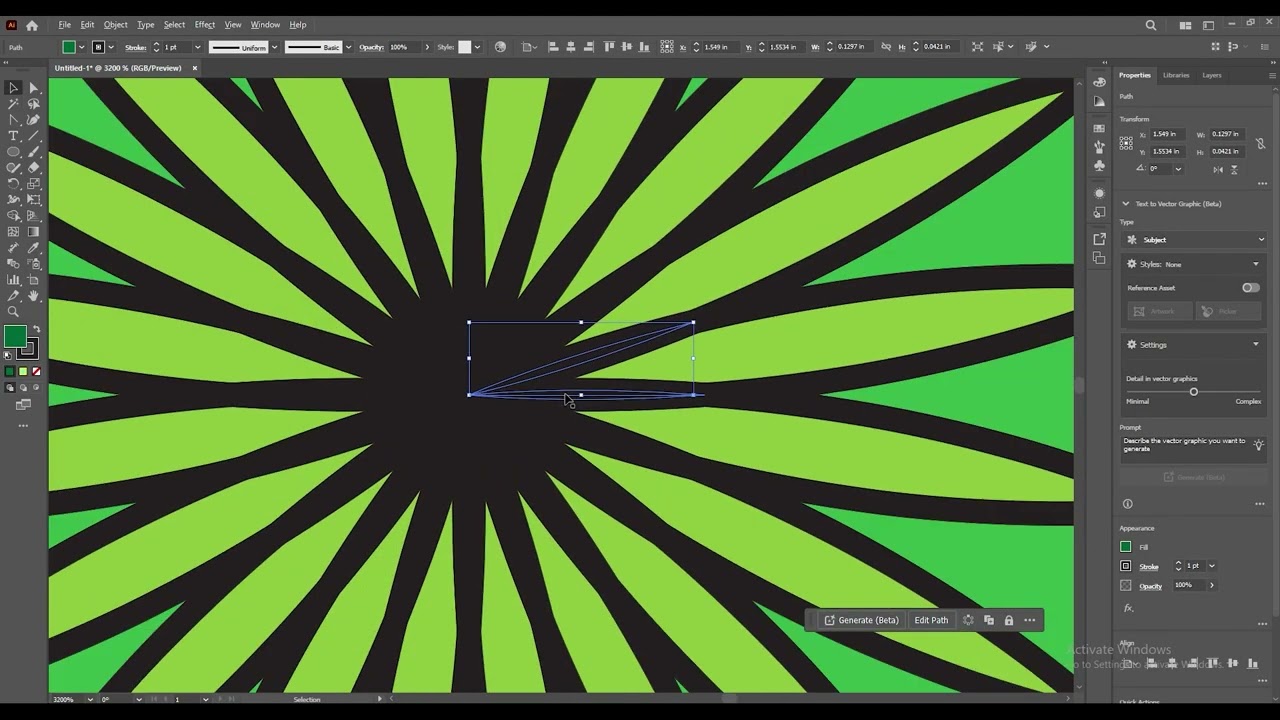Adjust the Detail in vector graphics slider
The image size is (1280, 720).
1193,392
